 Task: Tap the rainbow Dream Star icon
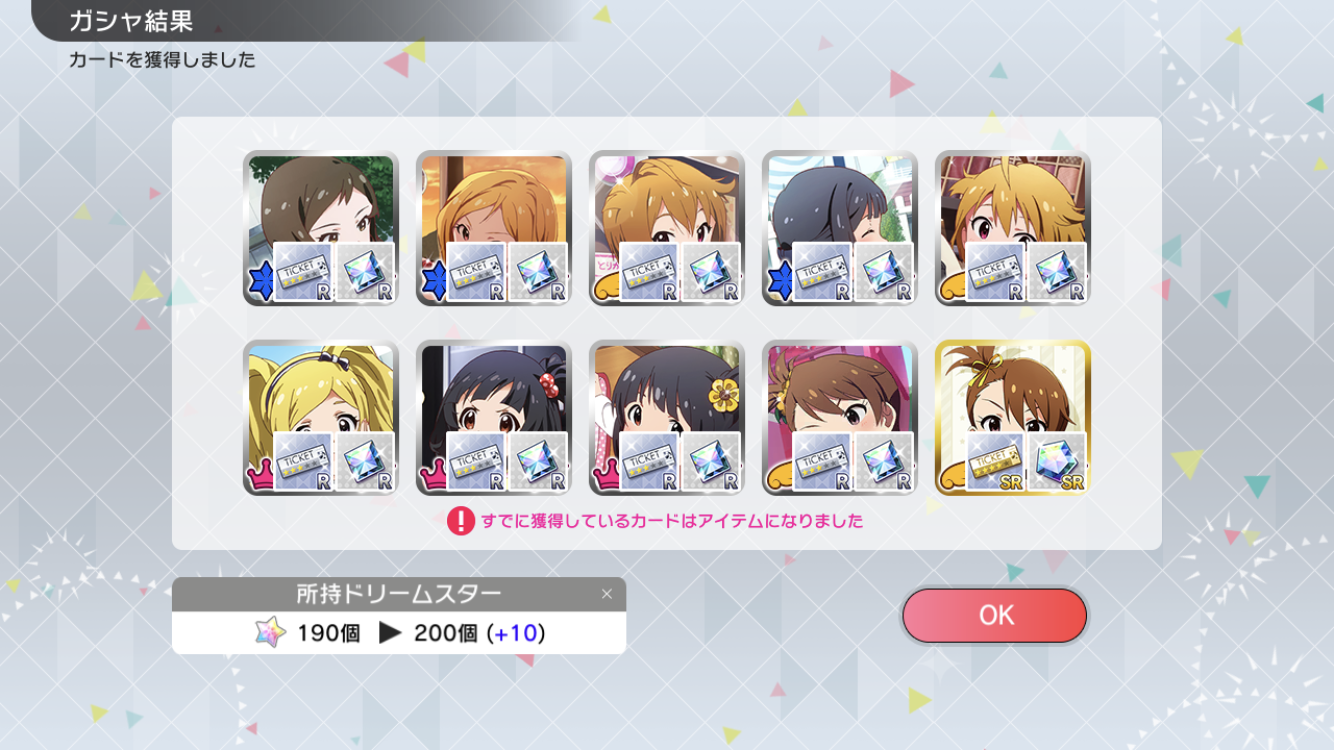click(270, 633)
